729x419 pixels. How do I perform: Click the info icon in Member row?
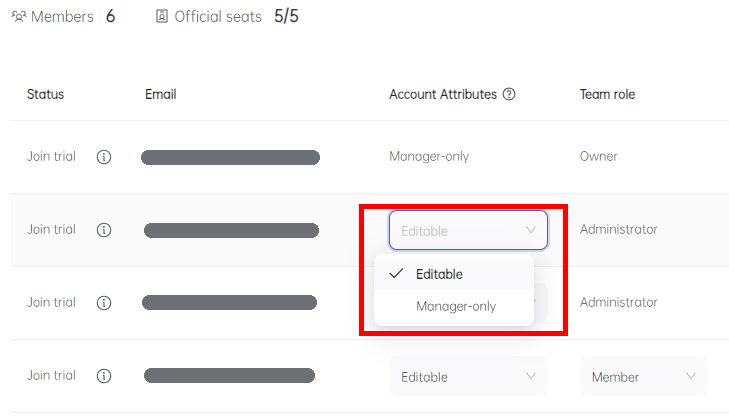[x=104, y=376]
